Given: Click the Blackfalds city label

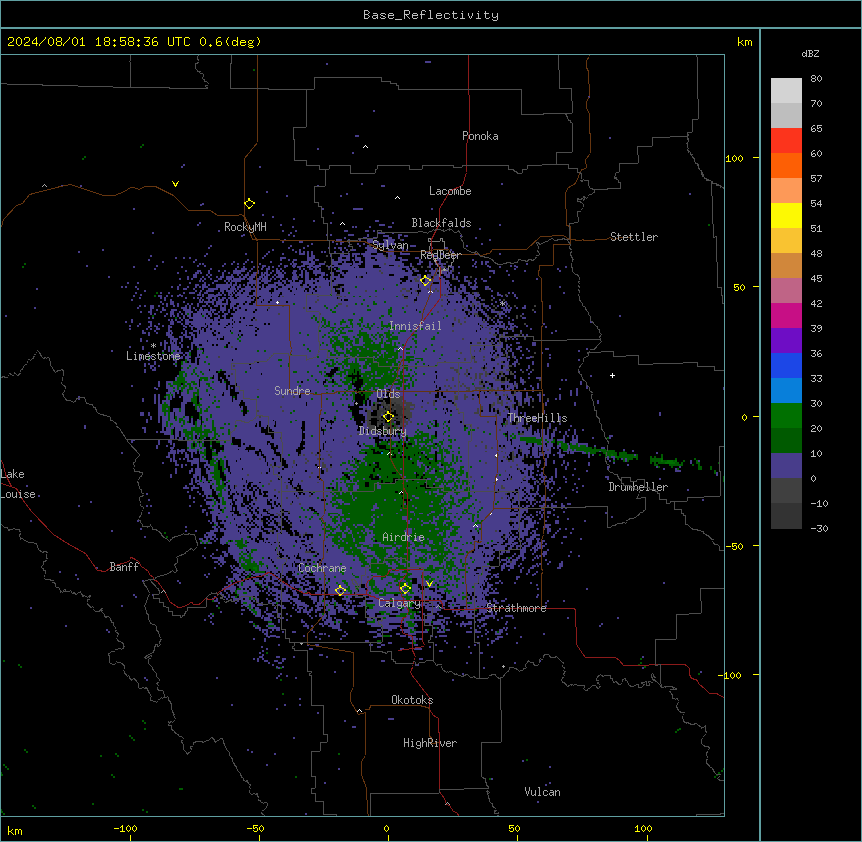Looking at the screenshot, I should coord(441,223).
